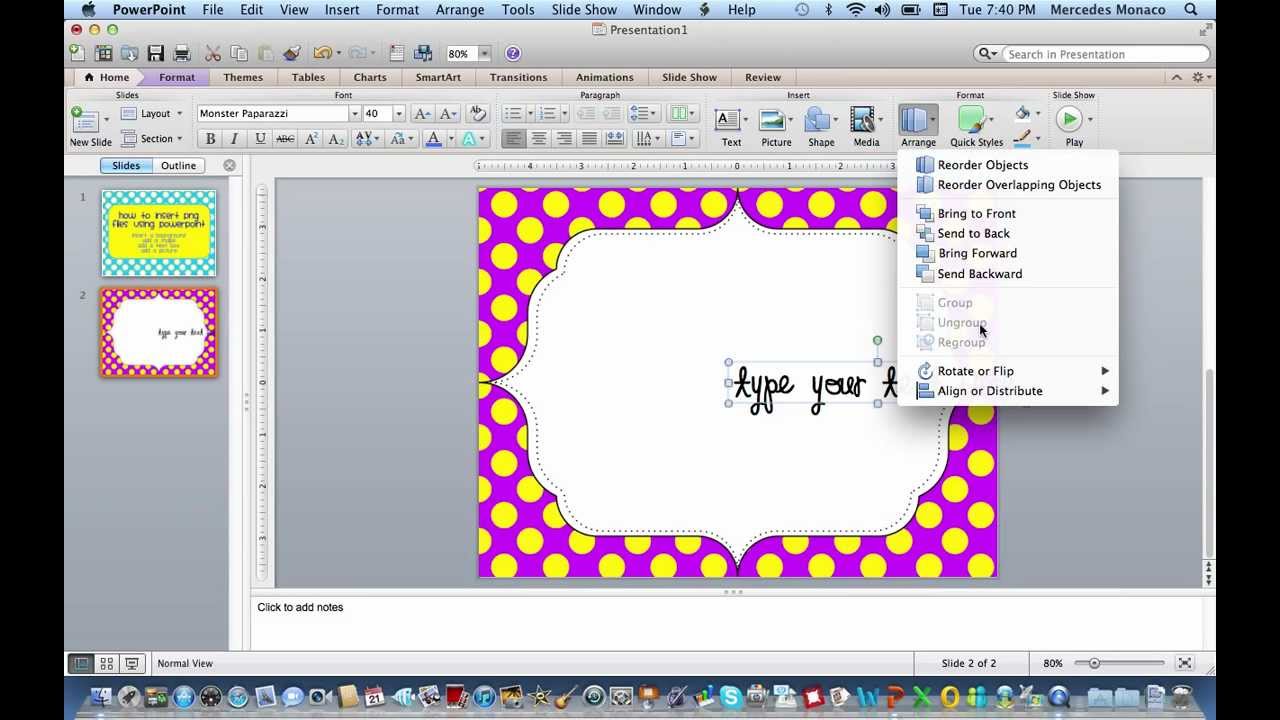Open the zoom percentage dropdown
This screenshot has width=1280, height=720.
484,53
